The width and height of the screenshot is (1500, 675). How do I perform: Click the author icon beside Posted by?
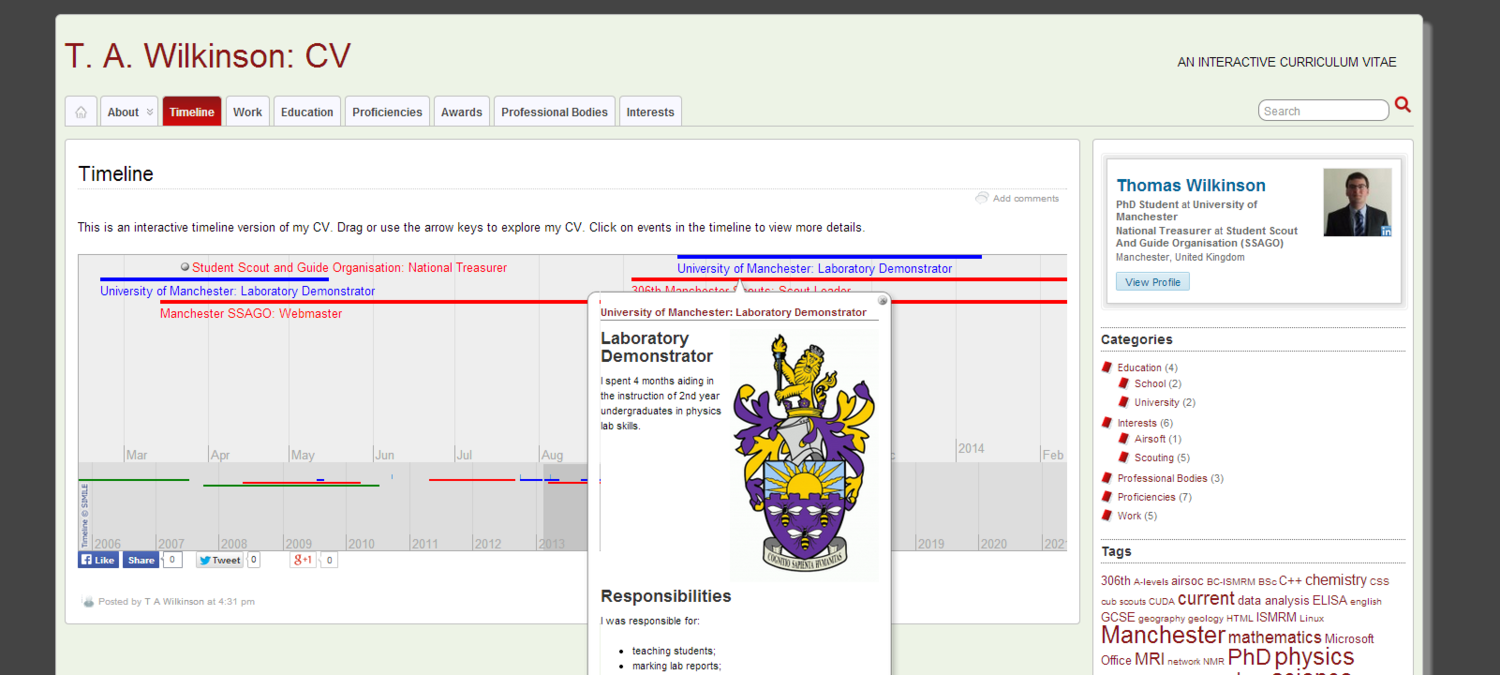click(88, 602)
